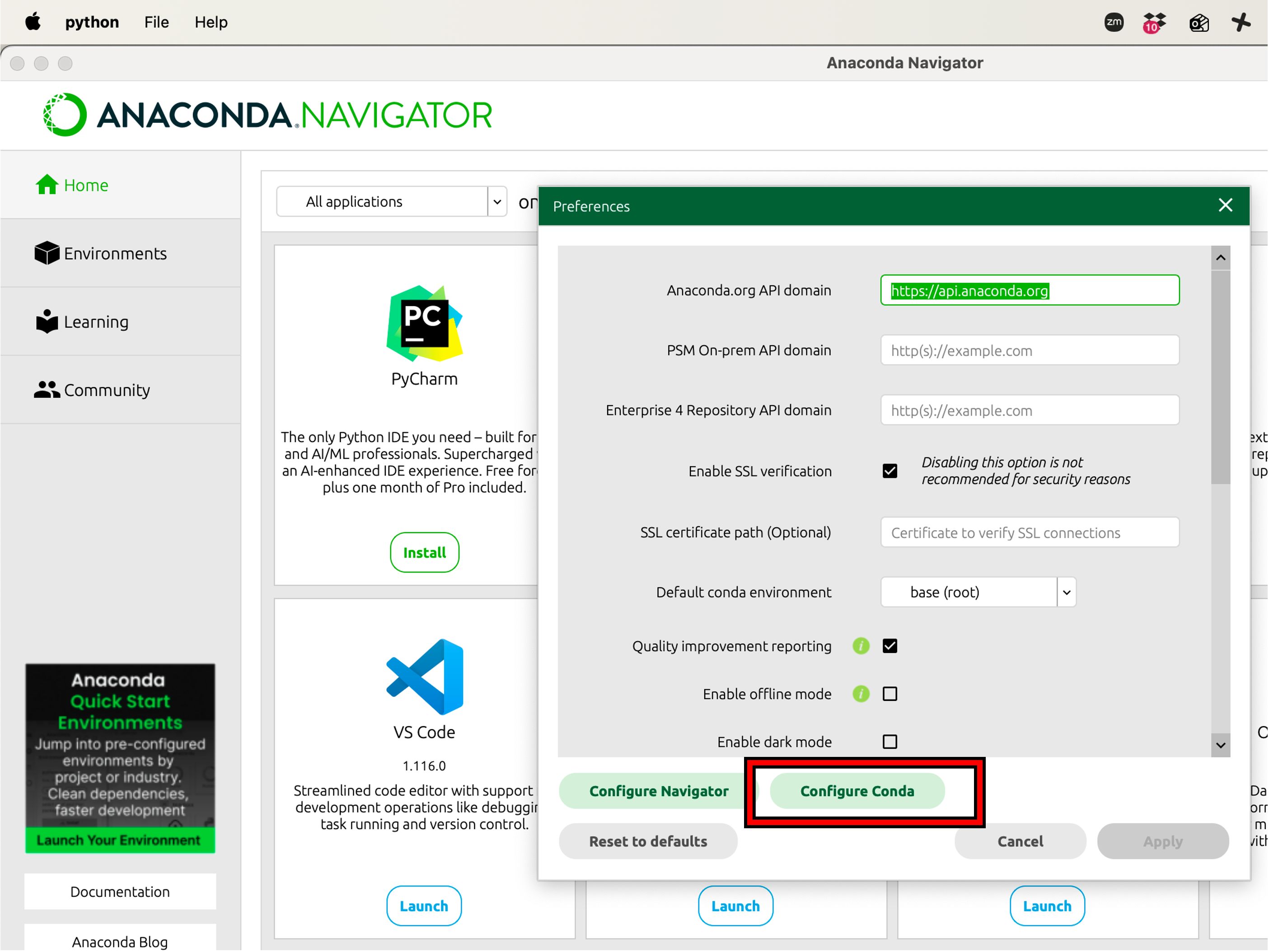
Task: Click the Anaconda Navigator logo
Action: click(x=267, y=115)
